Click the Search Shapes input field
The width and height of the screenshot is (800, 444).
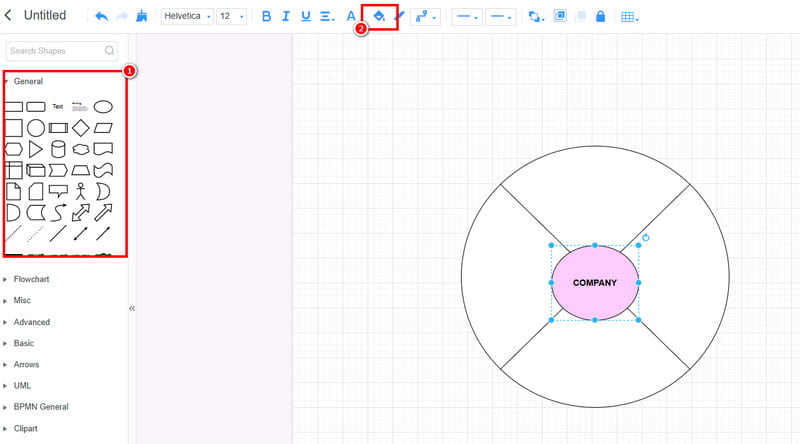[x=55, y=50]
